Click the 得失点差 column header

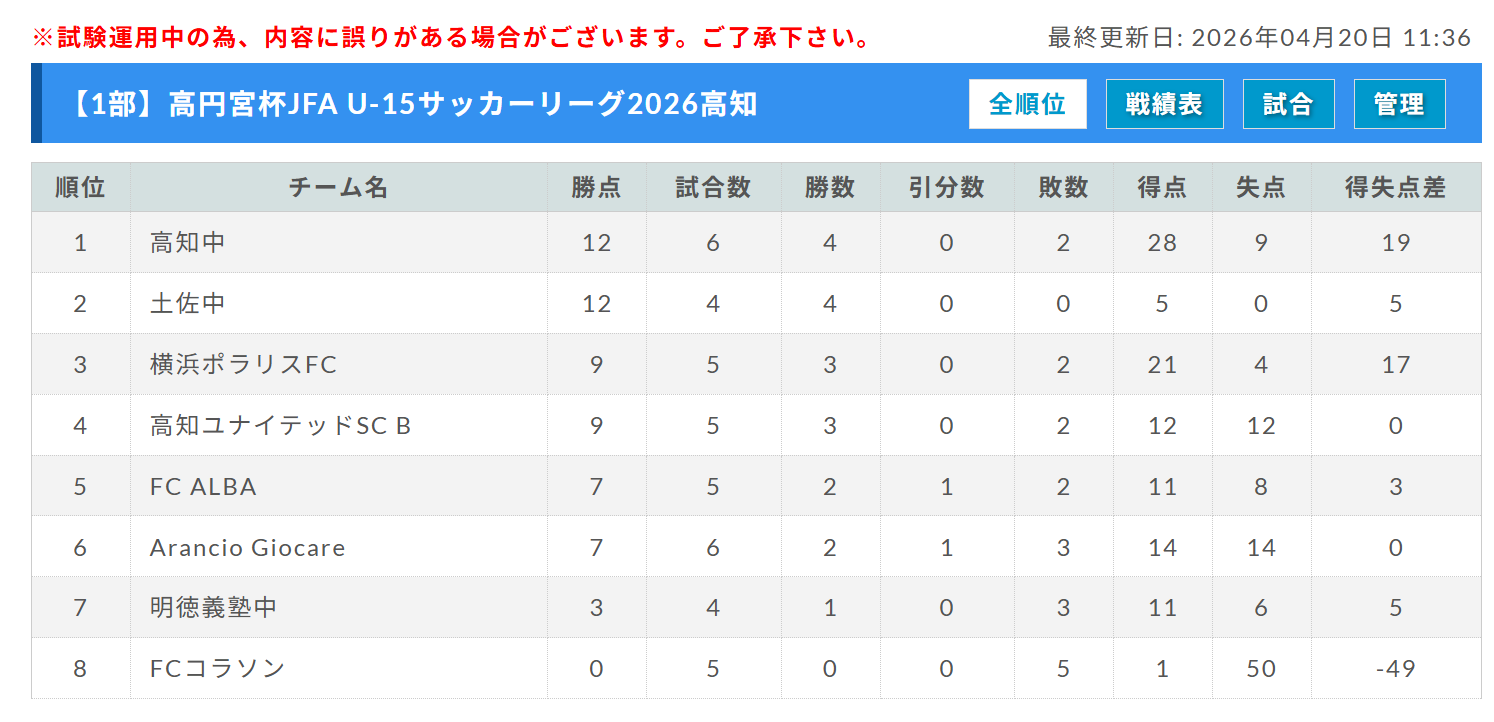click(x=1395, y=187)
